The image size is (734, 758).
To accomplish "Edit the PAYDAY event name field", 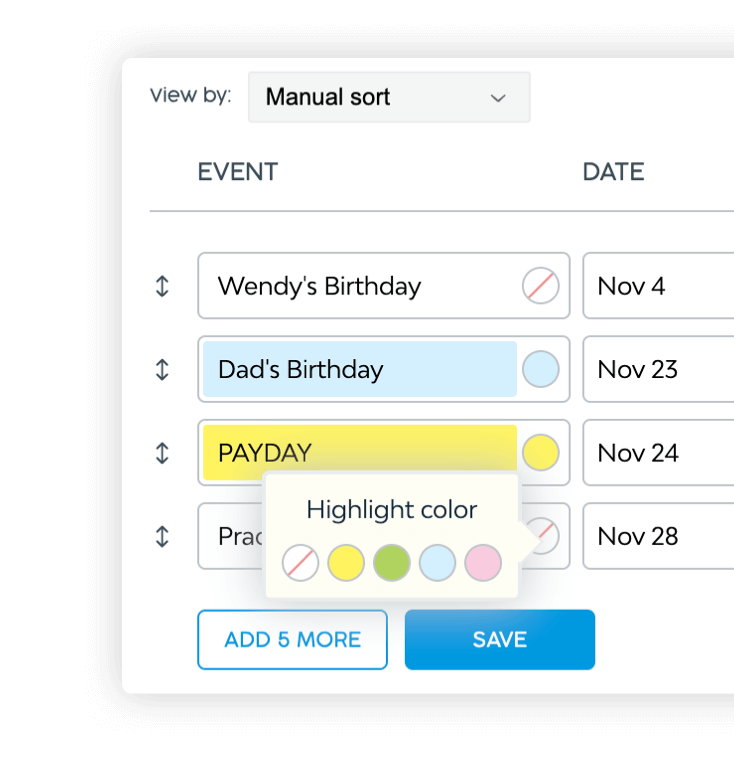I will pyautogui.click(x=360, y=453).
